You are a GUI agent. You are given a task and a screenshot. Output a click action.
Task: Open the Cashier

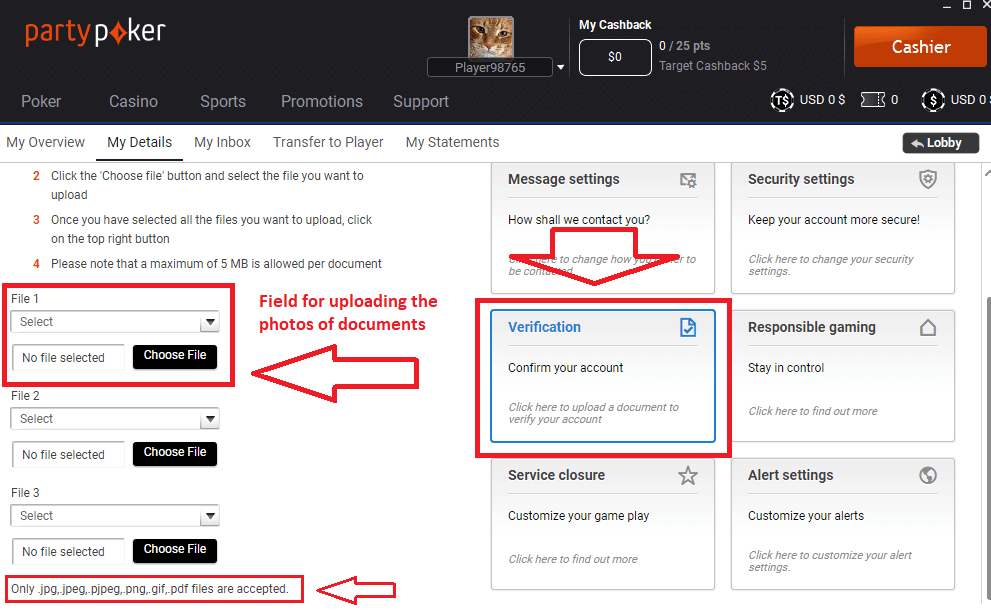[x=920, y=47]
